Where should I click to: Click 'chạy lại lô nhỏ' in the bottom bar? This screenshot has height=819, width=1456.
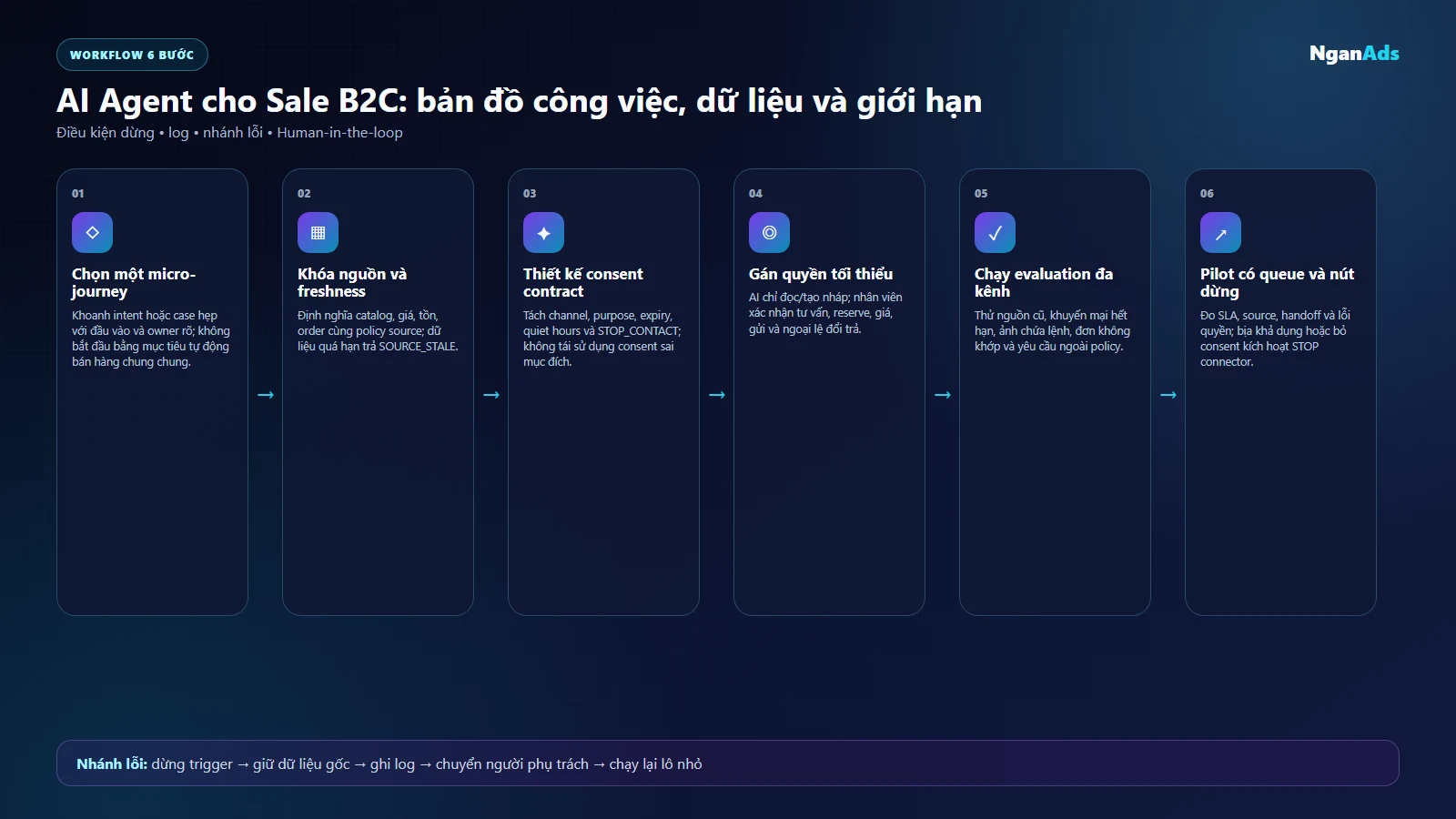(x=655, y=764)
